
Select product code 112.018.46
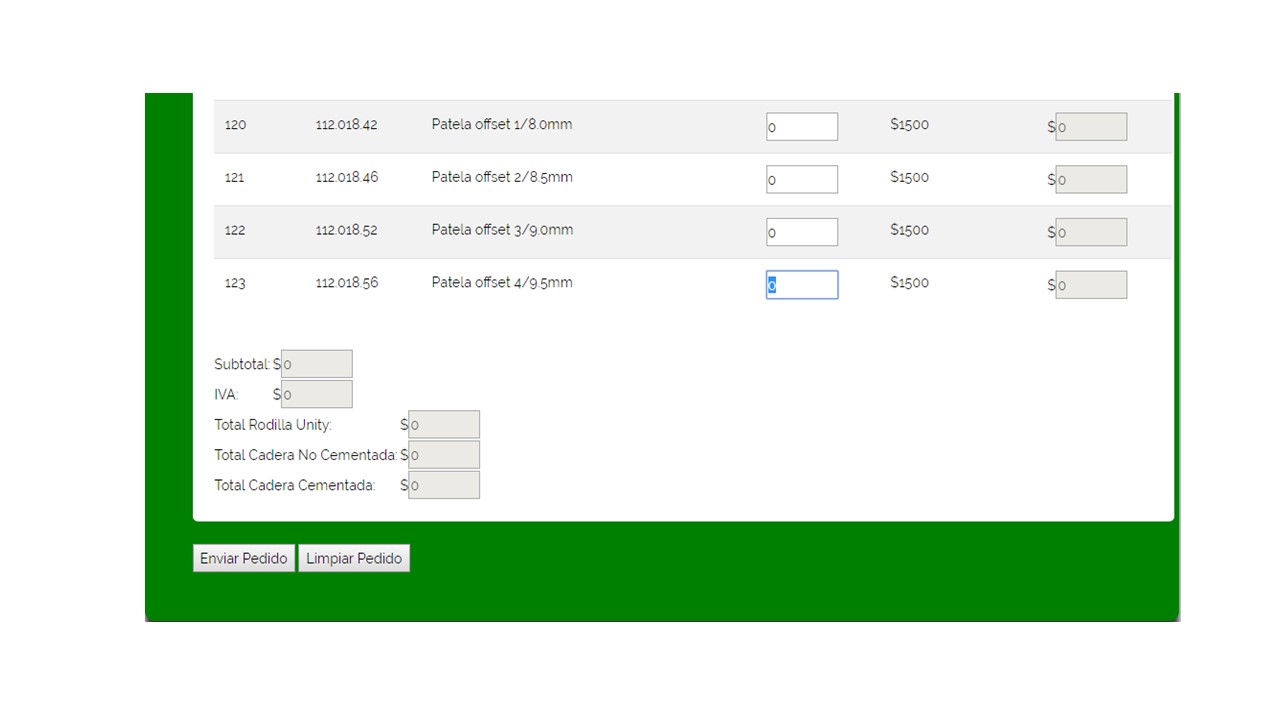[347, 177]
